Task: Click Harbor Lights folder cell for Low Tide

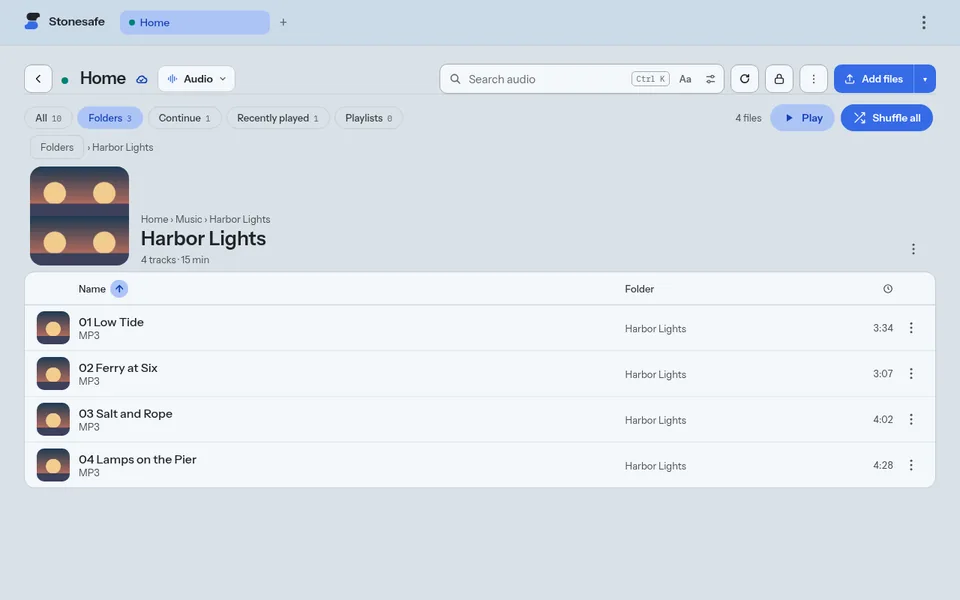Action: click(x=655, y=329)
